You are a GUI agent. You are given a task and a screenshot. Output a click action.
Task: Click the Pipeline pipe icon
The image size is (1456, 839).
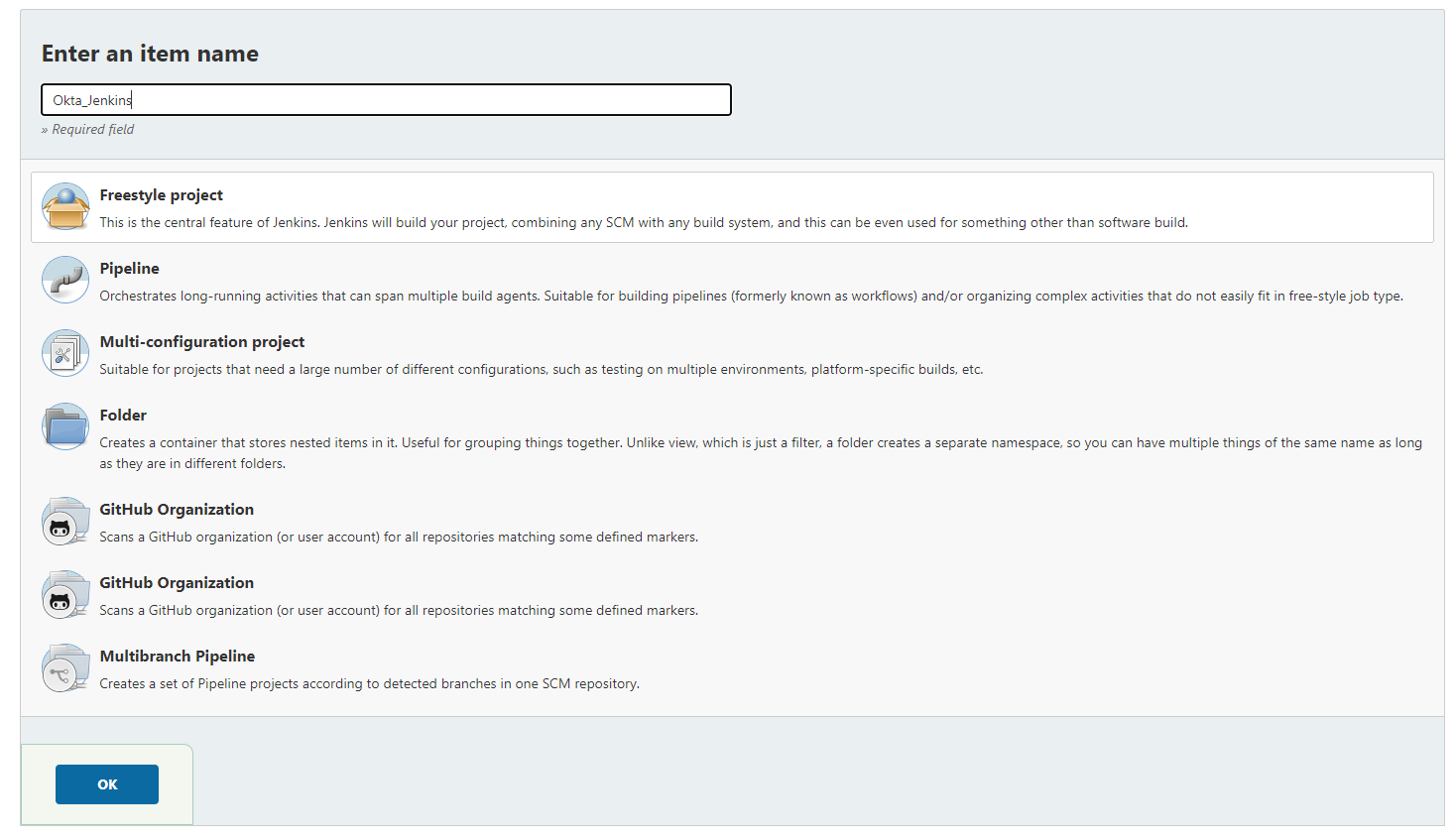pos(65,280)
